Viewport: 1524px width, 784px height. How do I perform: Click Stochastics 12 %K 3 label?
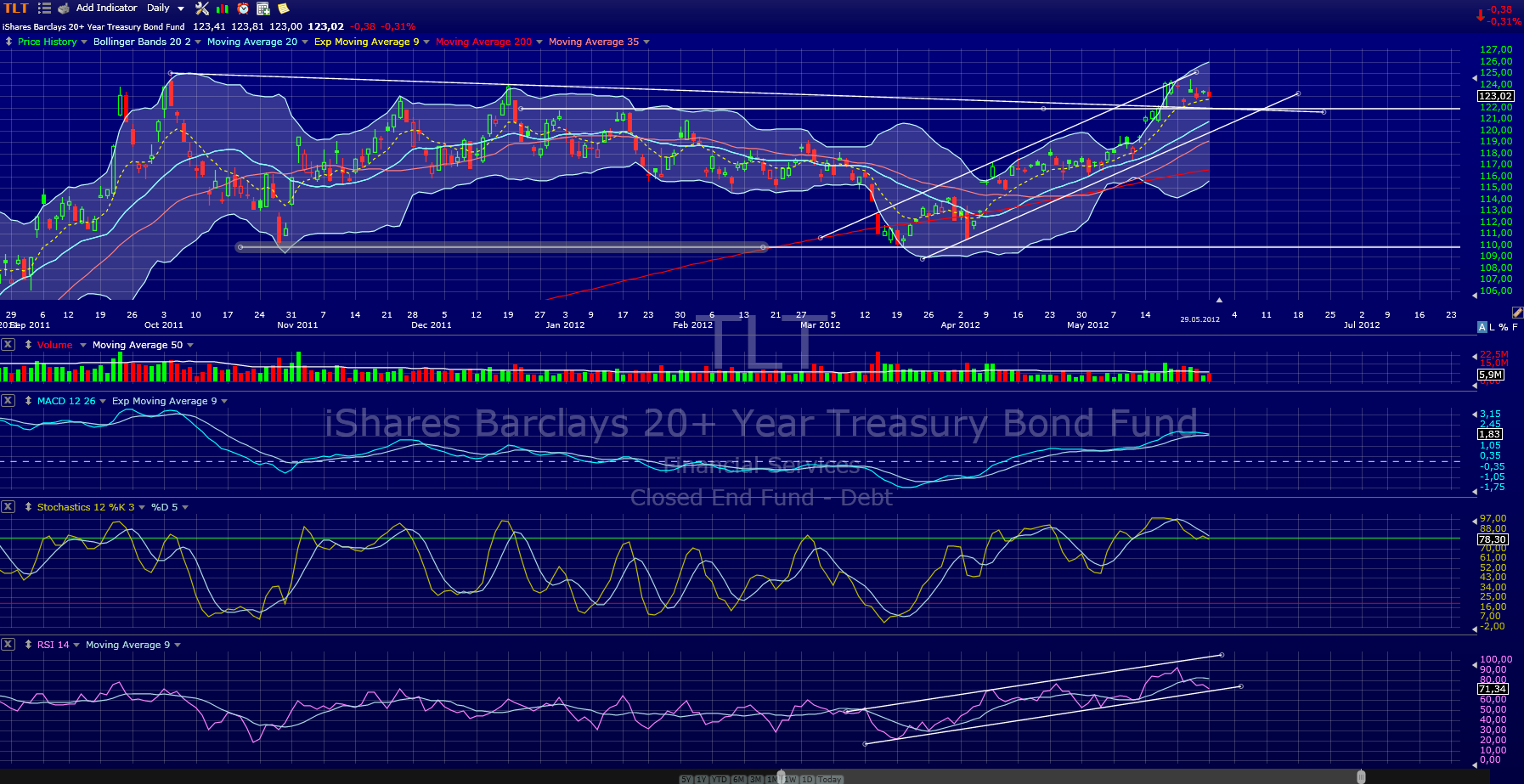[x=86, y=507]
